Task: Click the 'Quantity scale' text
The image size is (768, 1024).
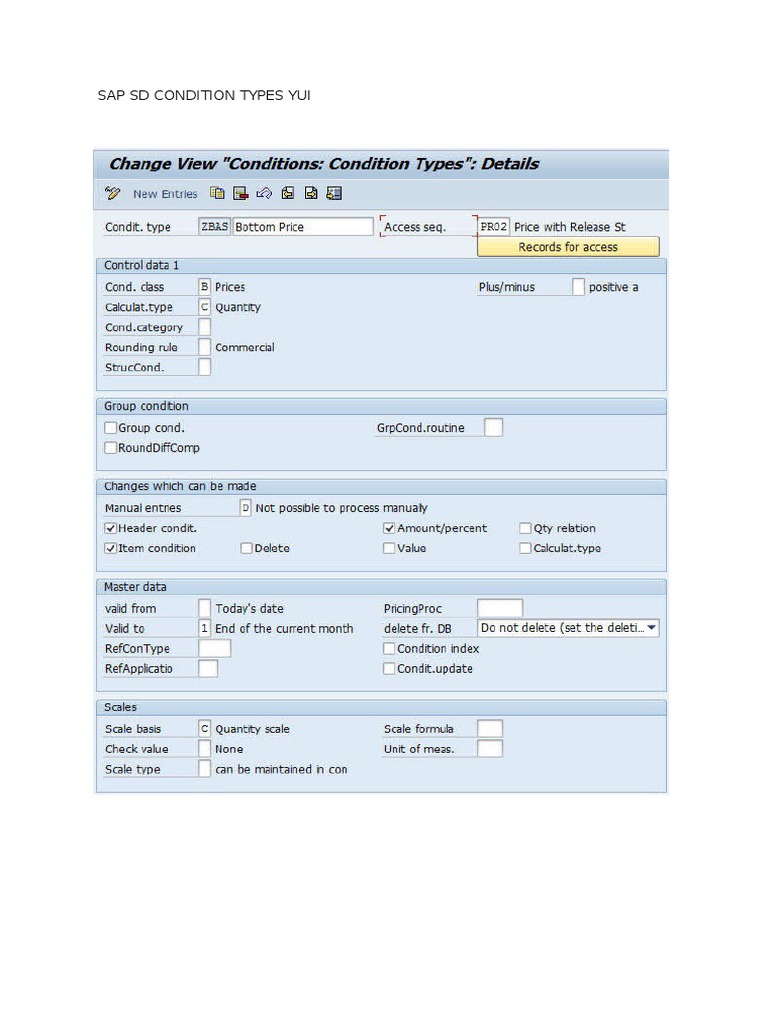Action: click(253, 729)
